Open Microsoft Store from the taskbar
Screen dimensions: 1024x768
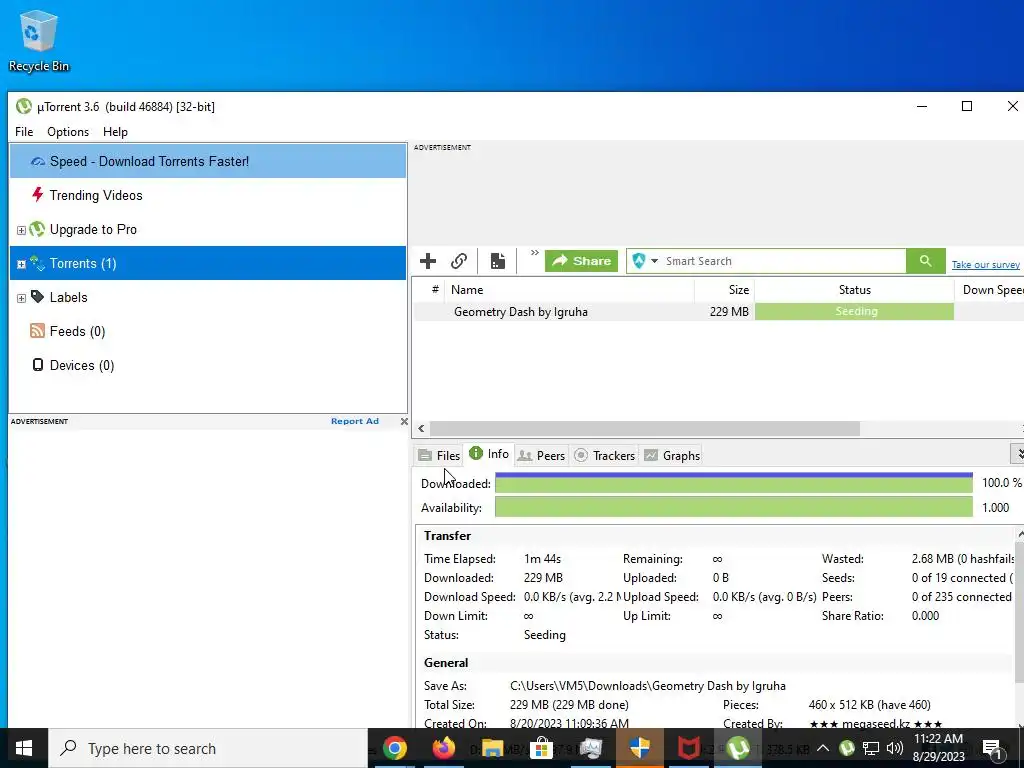point(541,748)
